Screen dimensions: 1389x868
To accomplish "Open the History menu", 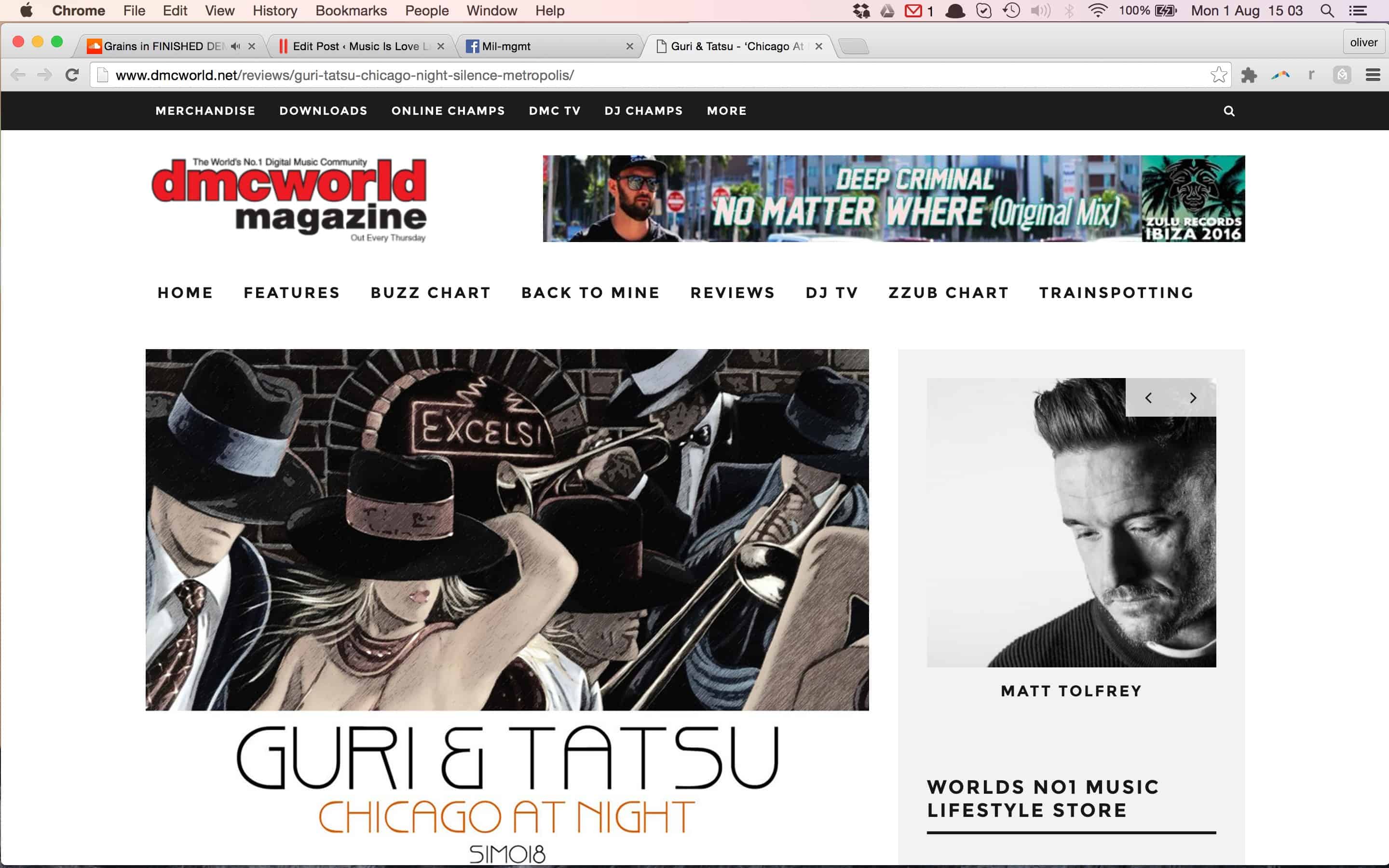I will point(275,10).
